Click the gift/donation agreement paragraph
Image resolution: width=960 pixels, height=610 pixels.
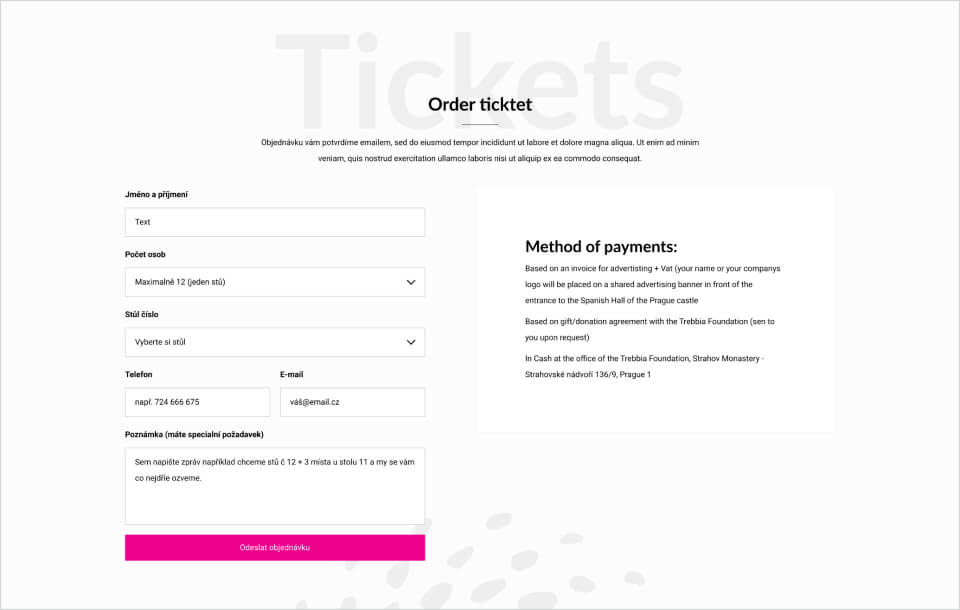tap(650, 329)
